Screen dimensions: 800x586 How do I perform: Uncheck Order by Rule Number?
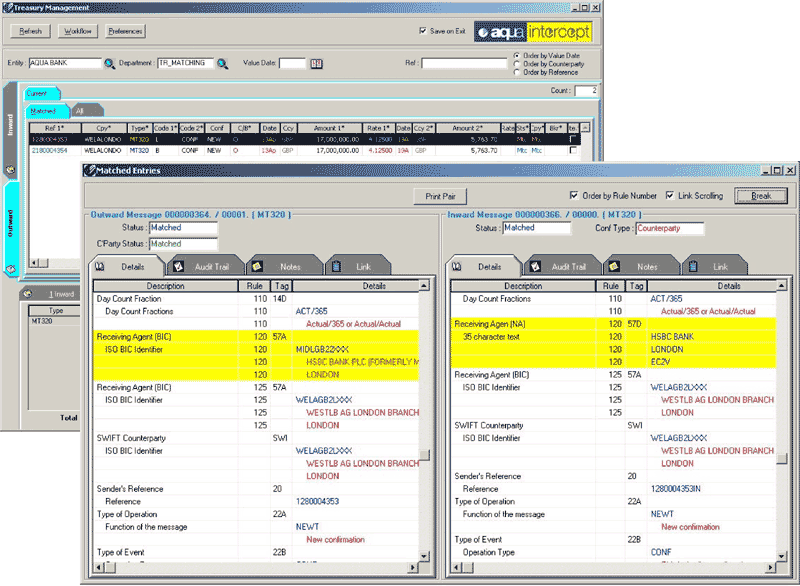(573, 195)
